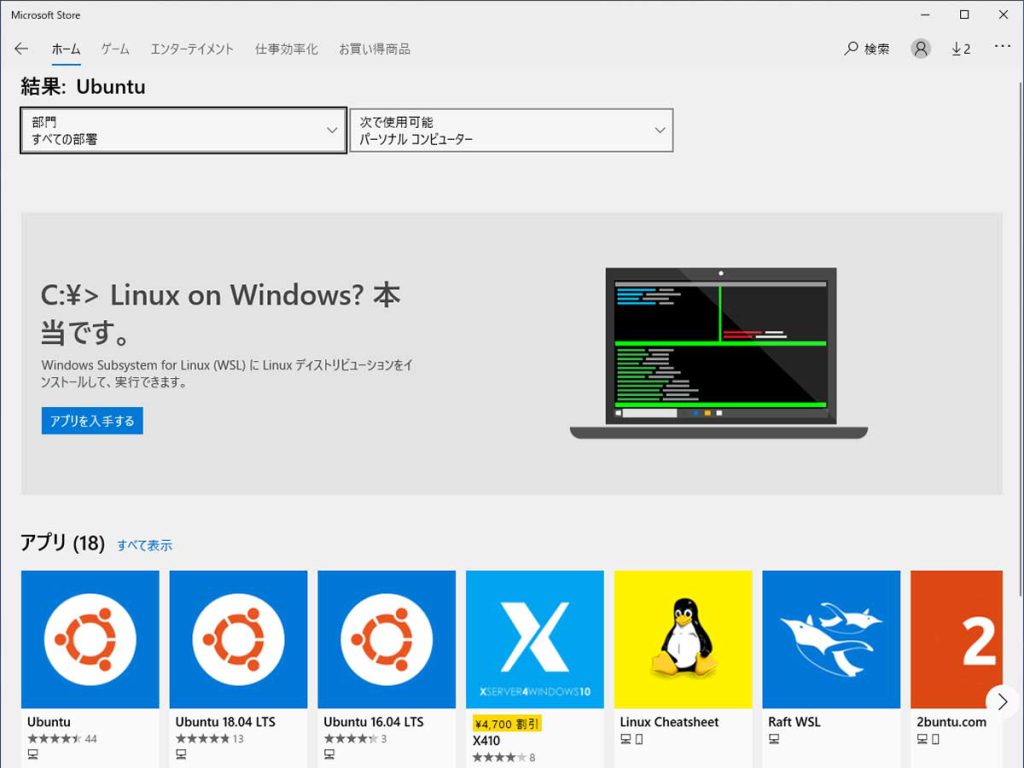Open the Ubuntu 18.04 LTS tile icon
The height and width of the screenshot is (768, 1024).
(238, 639)
